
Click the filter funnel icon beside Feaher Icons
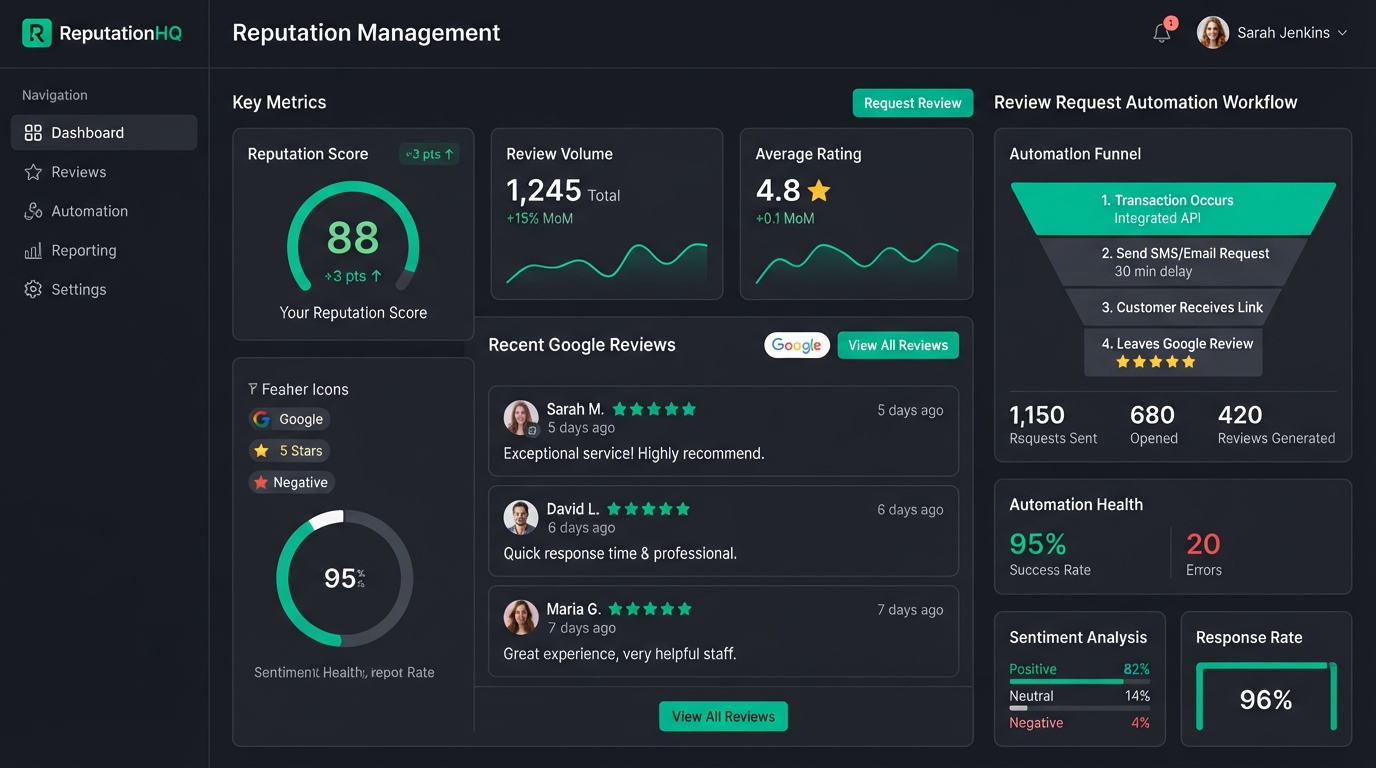point(253,389)
